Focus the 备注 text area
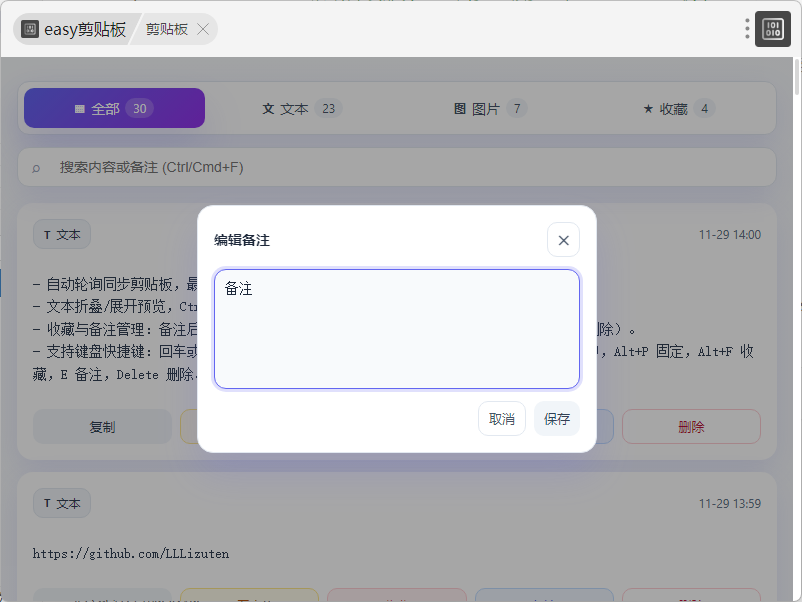This screenshot has width=802, height=602. tap(397, 329)
